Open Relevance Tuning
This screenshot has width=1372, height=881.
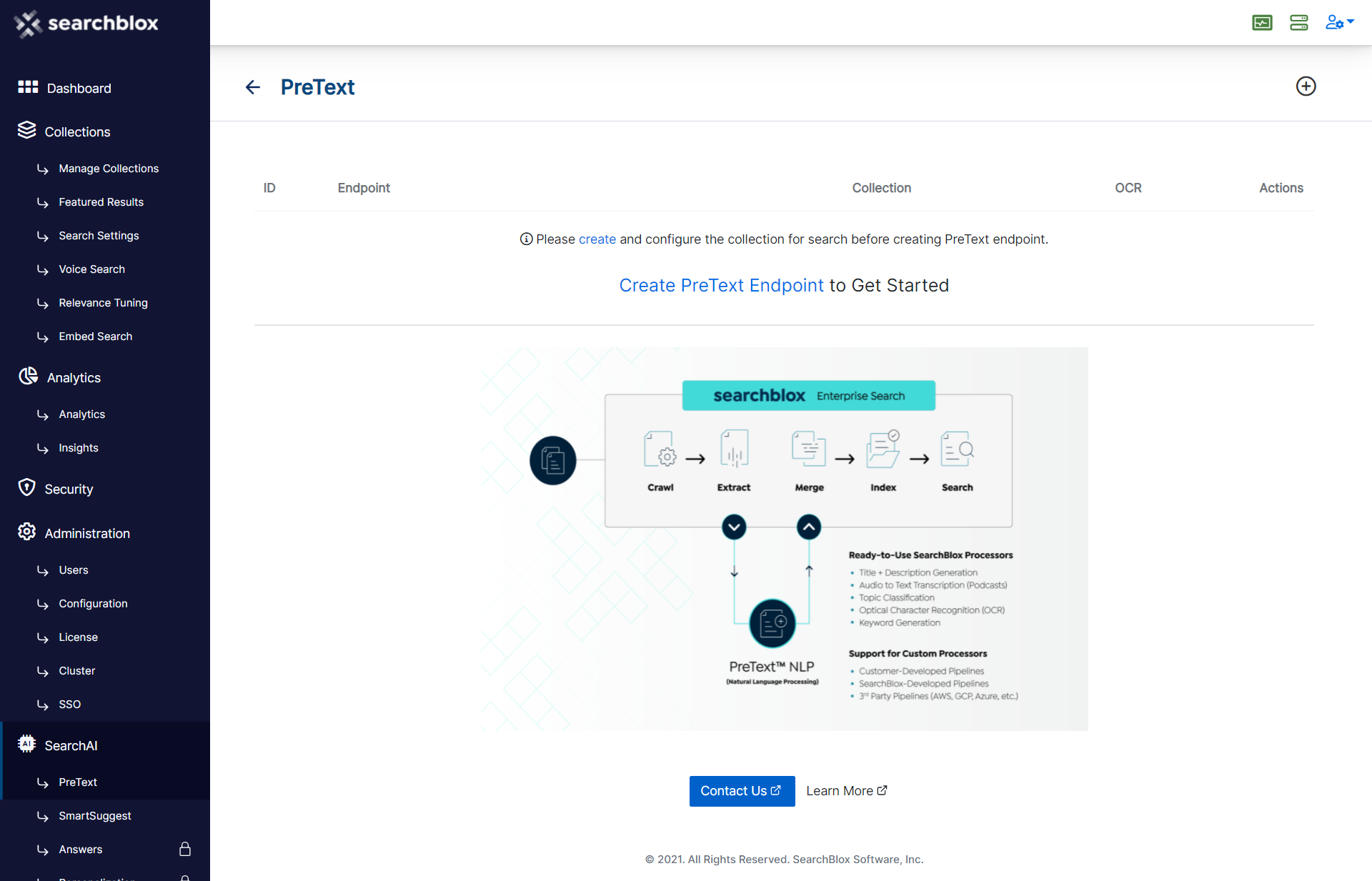(x=103, y=303)
